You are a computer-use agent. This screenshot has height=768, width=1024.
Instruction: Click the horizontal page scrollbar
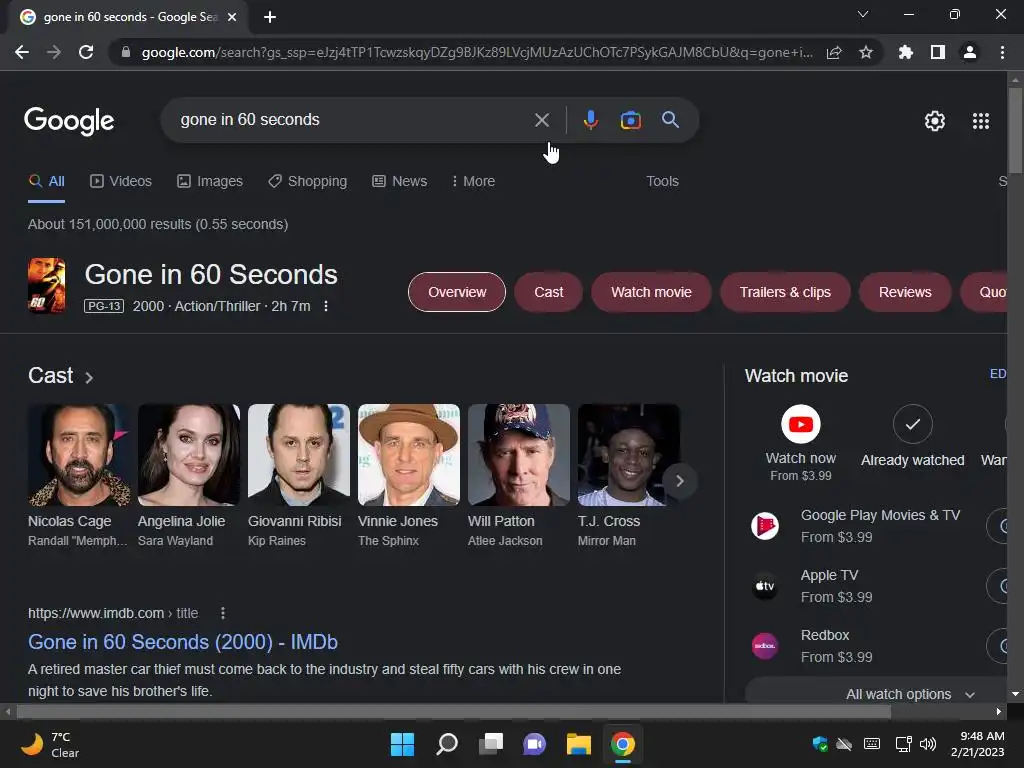pos(453,711)
